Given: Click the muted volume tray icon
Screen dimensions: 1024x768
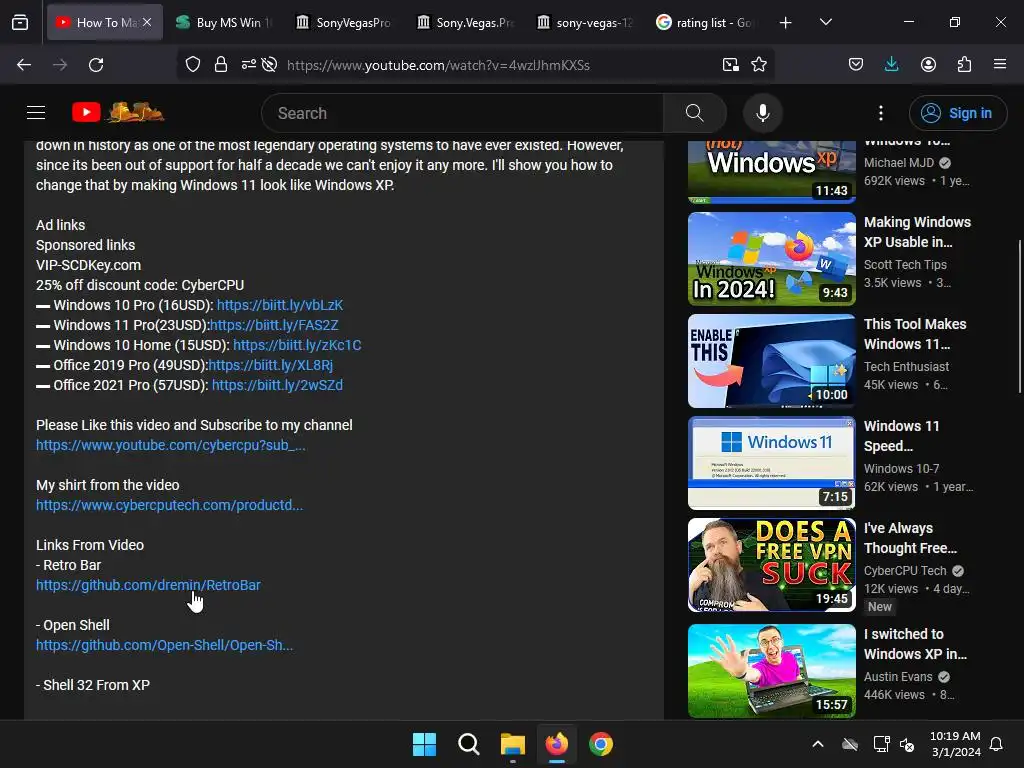Looking at the screenshot, I should pos(907,744).
